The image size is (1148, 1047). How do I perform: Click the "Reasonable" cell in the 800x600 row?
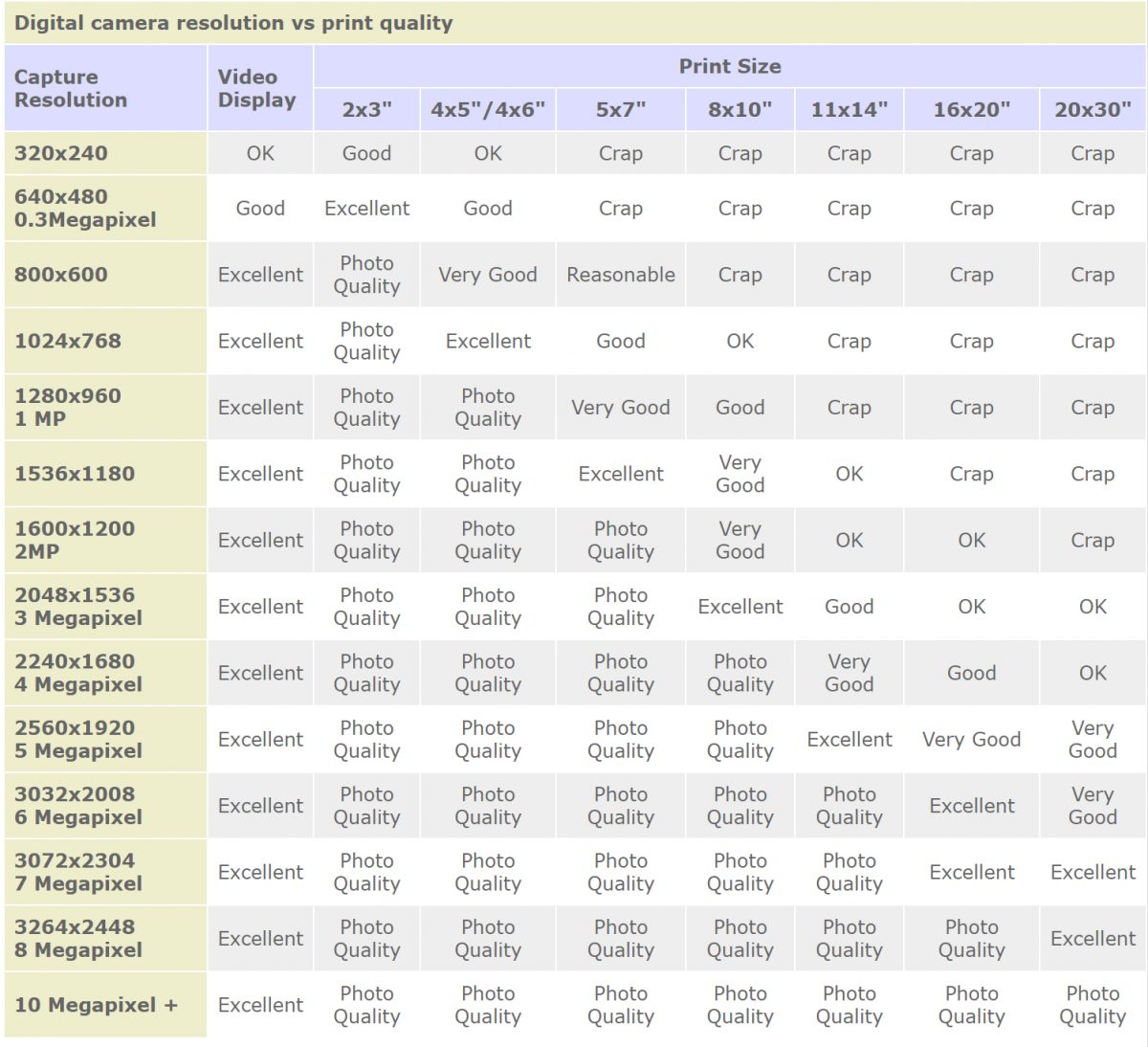click(621, 275)
